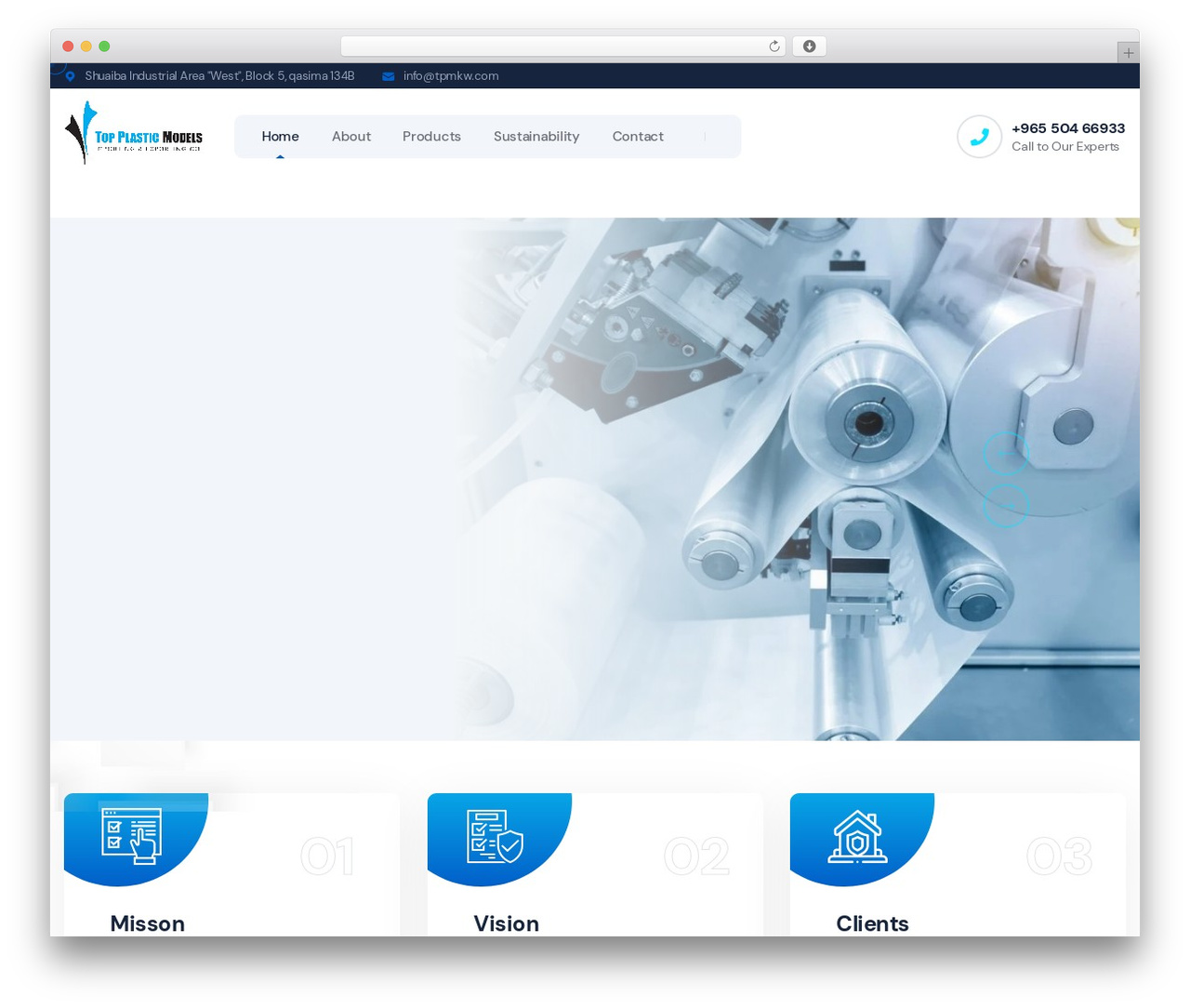1190x1008 pixels.
Task: Open the Contact page
Action: (638, 137)
